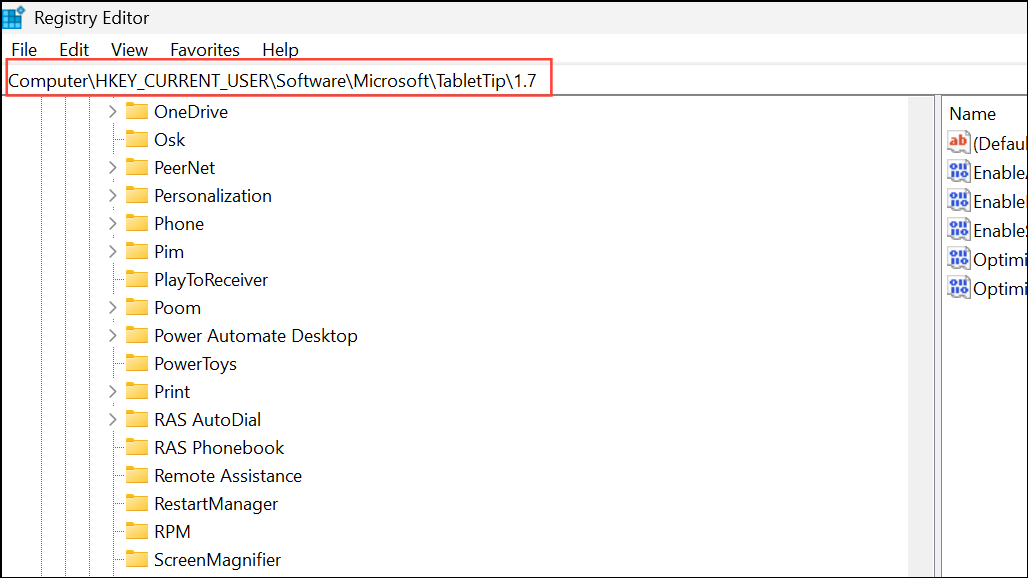1028x578 pixels.
Task: Expand the Personalization key
Action: 113,196
